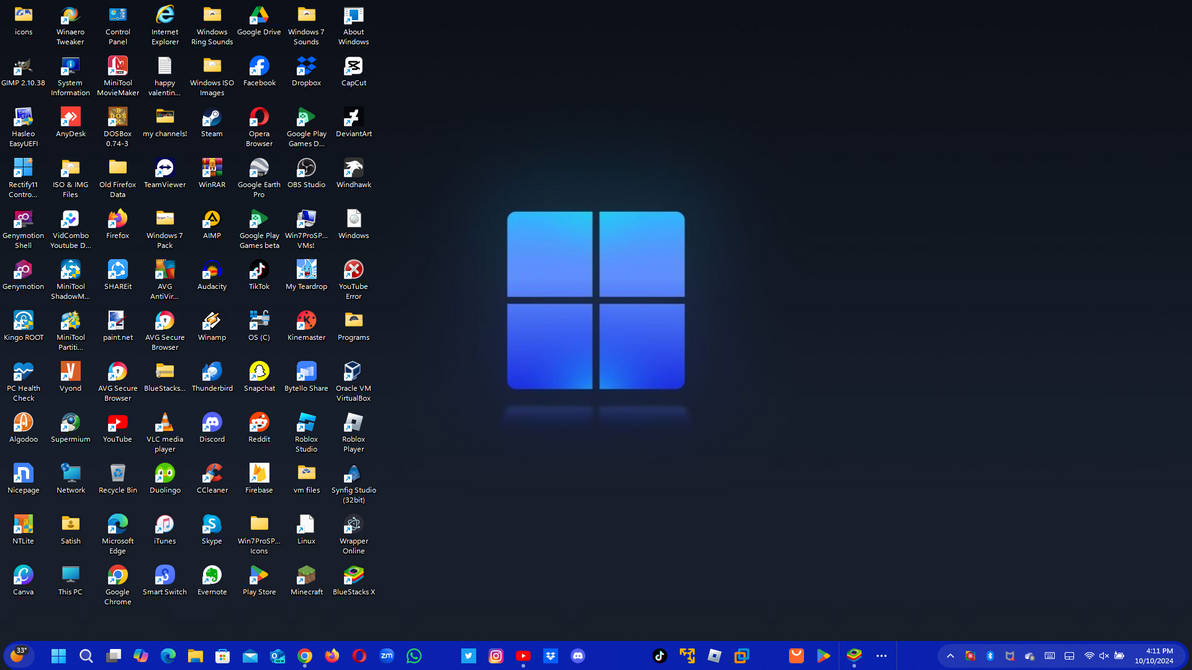Viewport: 1192px width, 670px height.
Task: Open the Vyond desktop shortcut
Action: click(70, 377)
